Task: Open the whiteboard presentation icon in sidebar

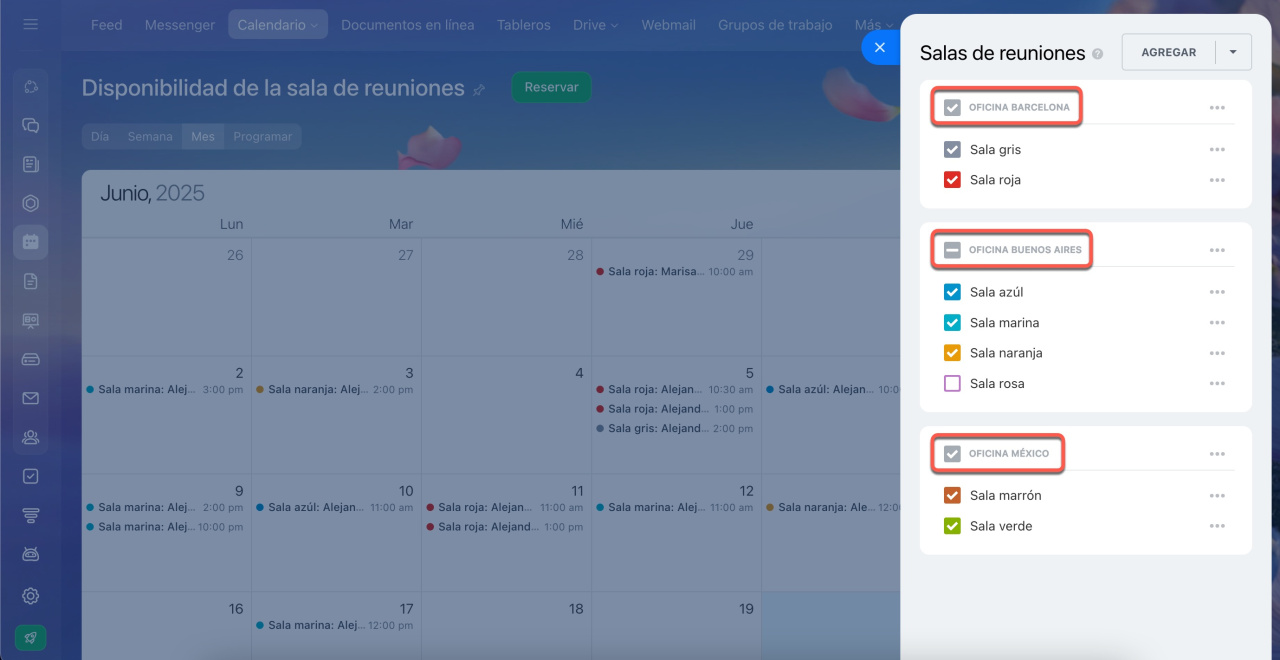Action: pos(31,320)
